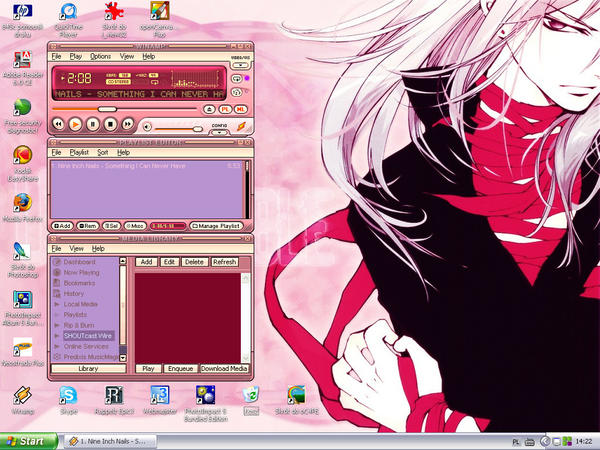The width and height of the screenshot is (600, 450).
Task: Click the orange Play button in Winamp
Action: point(75,124)
